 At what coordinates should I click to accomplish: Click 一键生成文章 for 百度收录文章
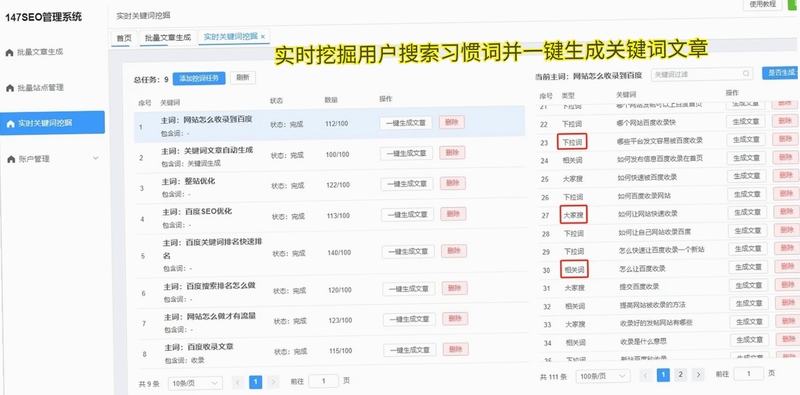[410, 350]
